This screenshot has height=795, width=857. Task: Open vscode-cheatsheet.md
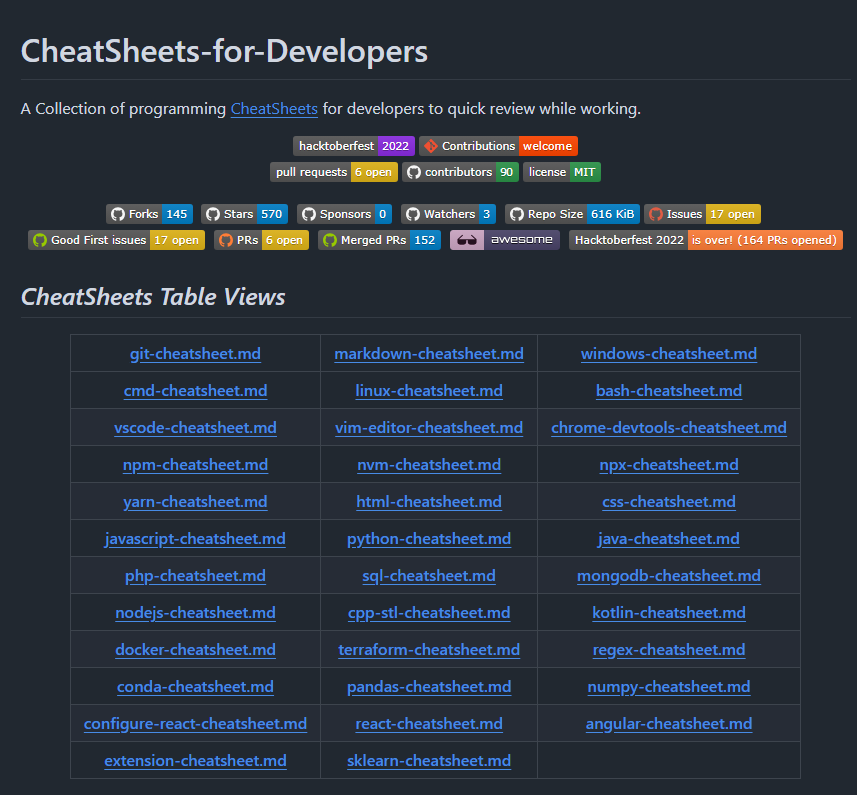coord(195,428)
